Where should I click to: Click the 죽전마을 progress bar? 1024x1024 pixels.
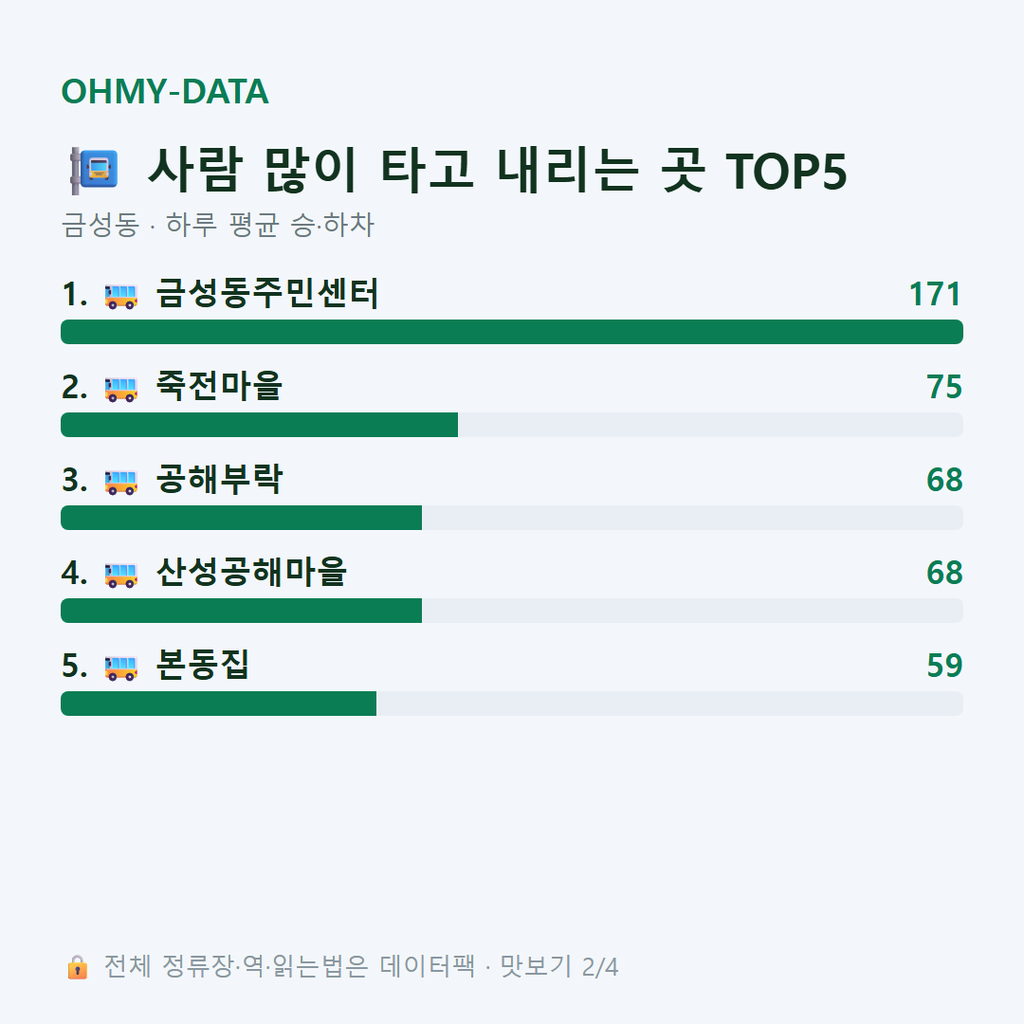[x=512, y=424]
